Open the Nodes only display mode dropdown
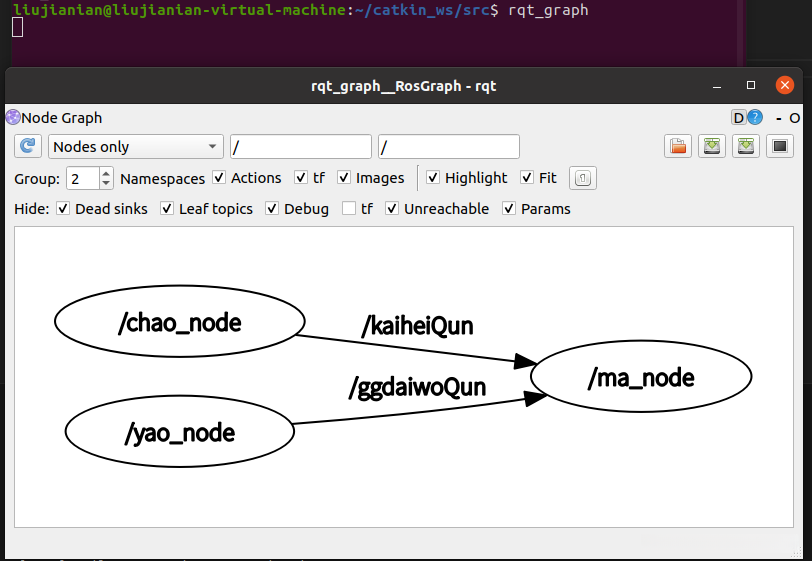This screenshot has width=812, height=561. point(136,147)
